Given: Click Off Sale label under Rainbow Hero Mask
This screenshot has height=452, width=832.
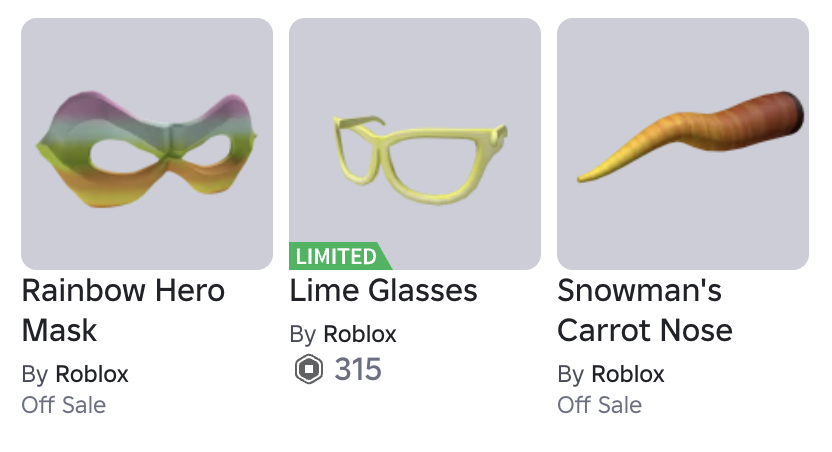Looking at the screenshot, I should 64,405.
